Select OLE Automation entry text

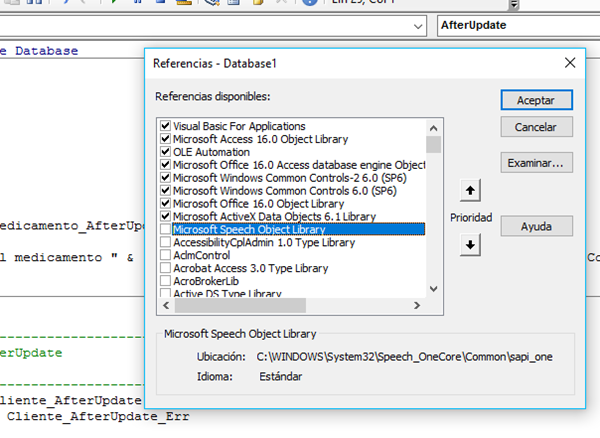click(x=211, y=152)
